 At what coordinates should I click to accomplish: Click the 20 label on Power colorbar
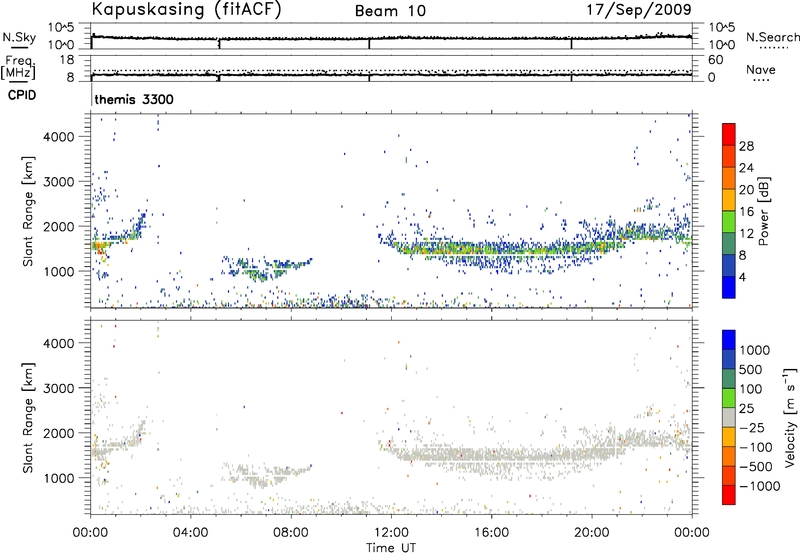[x=746, y=190]
